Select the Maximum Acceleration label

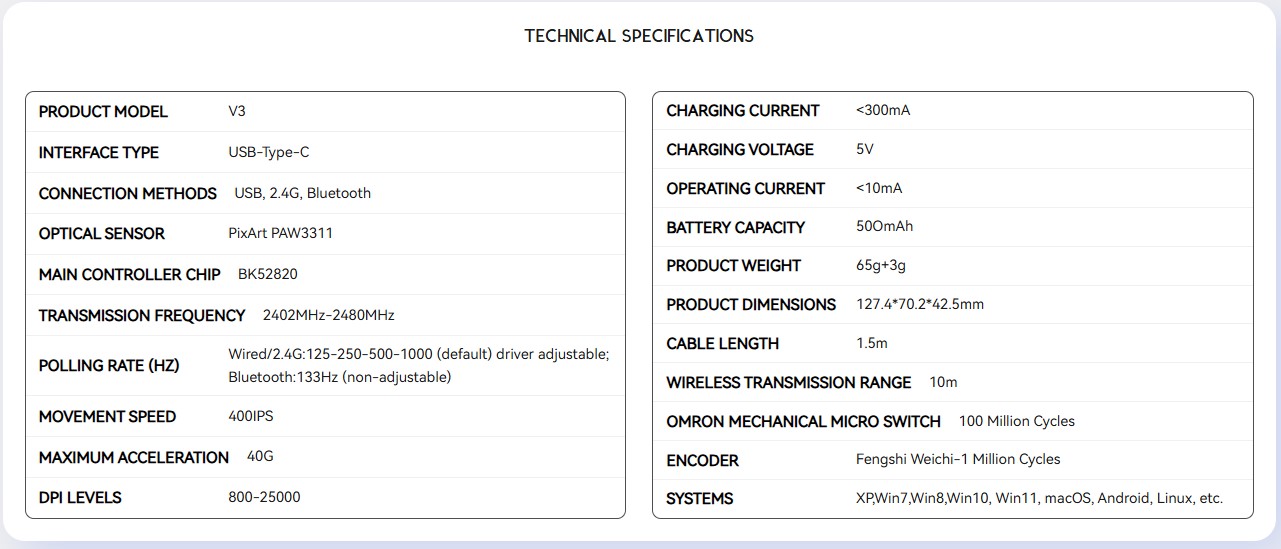pos(134,457)
